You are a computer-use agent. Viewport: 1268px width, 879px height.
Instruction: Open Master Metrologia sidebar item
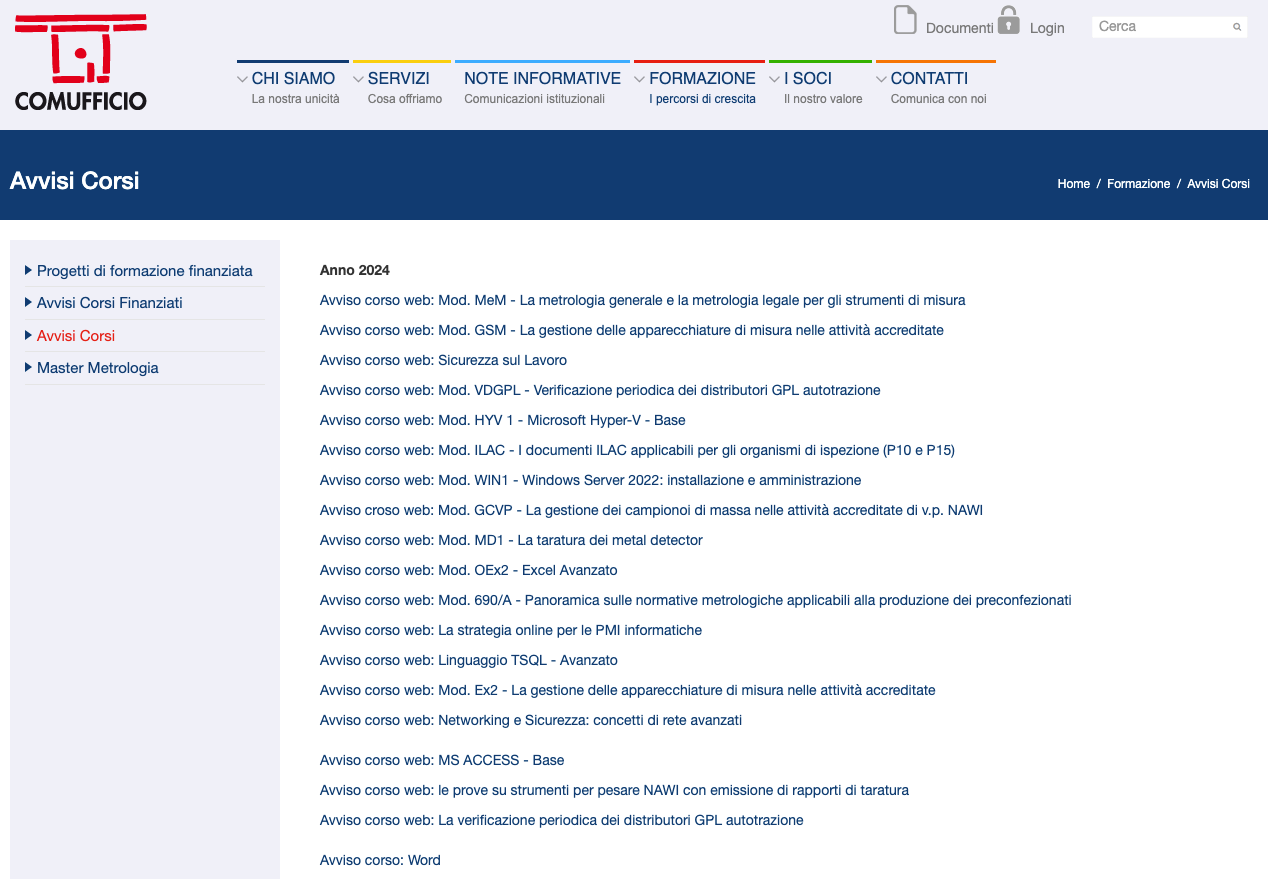coord(98,368)
